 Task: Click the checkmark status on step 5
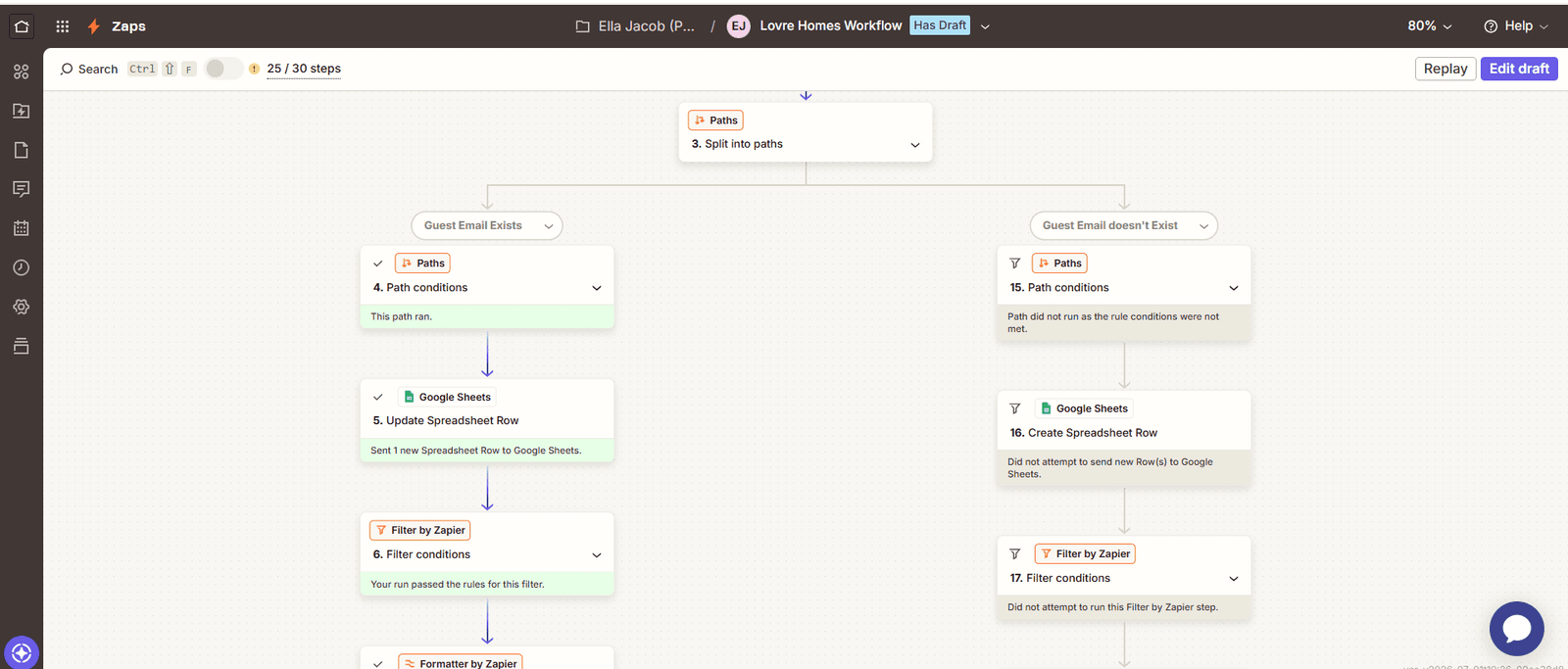point(378,397)
